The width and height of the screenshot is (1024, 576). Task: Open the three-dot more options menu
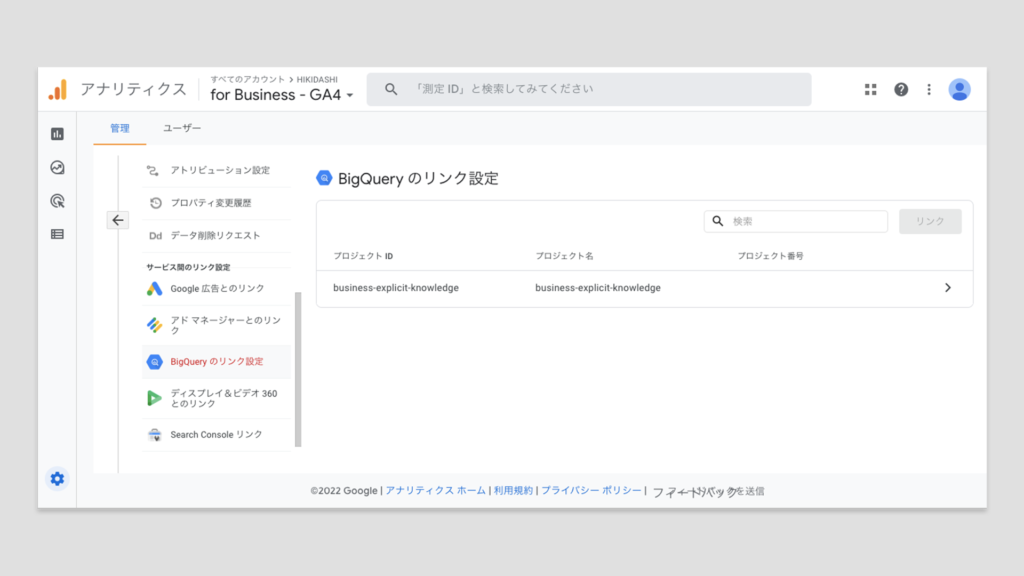929,90
